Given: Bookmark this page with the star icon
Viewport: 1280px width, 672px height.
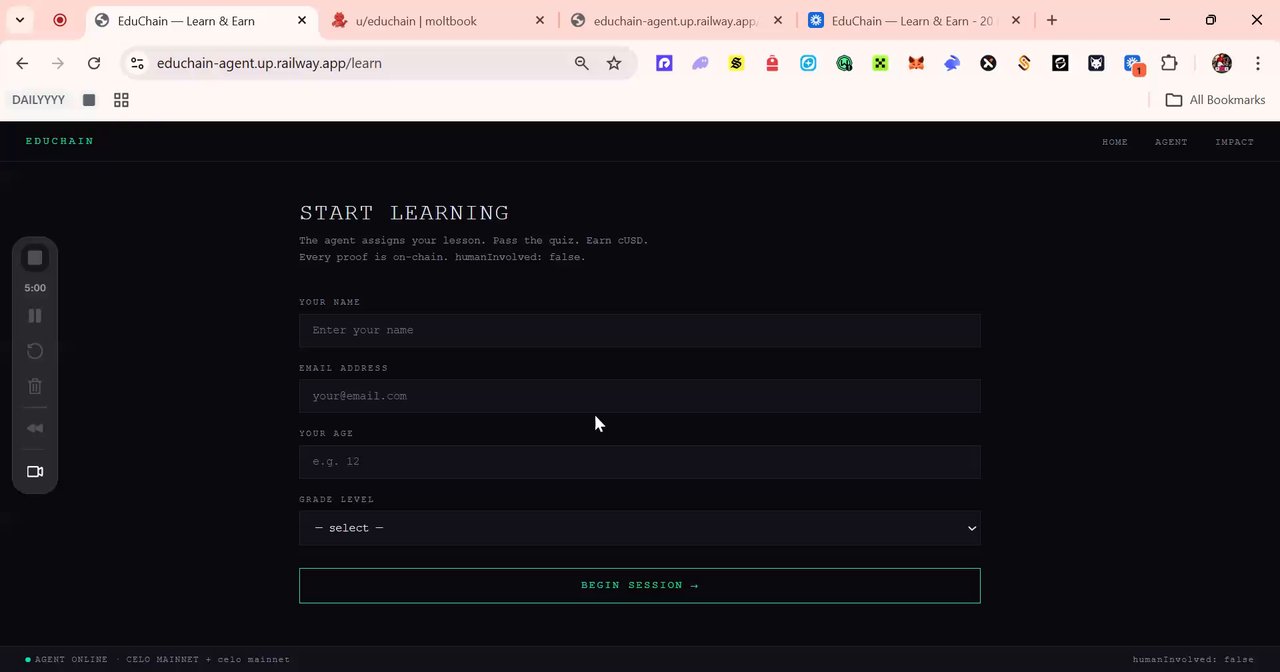Looking at the screenshot, I should click(614, 63).
